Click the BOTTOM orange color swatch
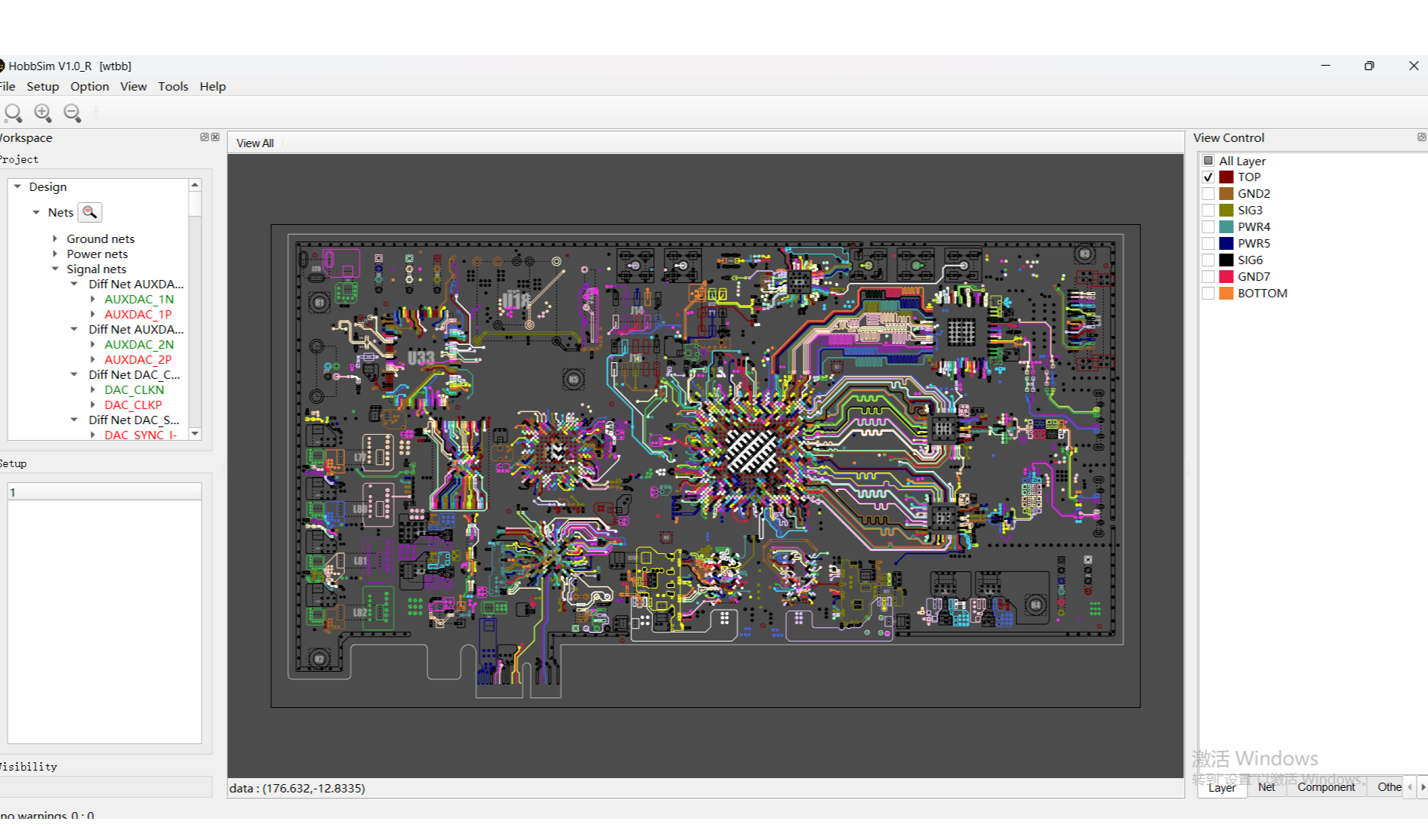Image resolution: width=1428 pixels, height=840 pixels. (x=1226, y=294)
